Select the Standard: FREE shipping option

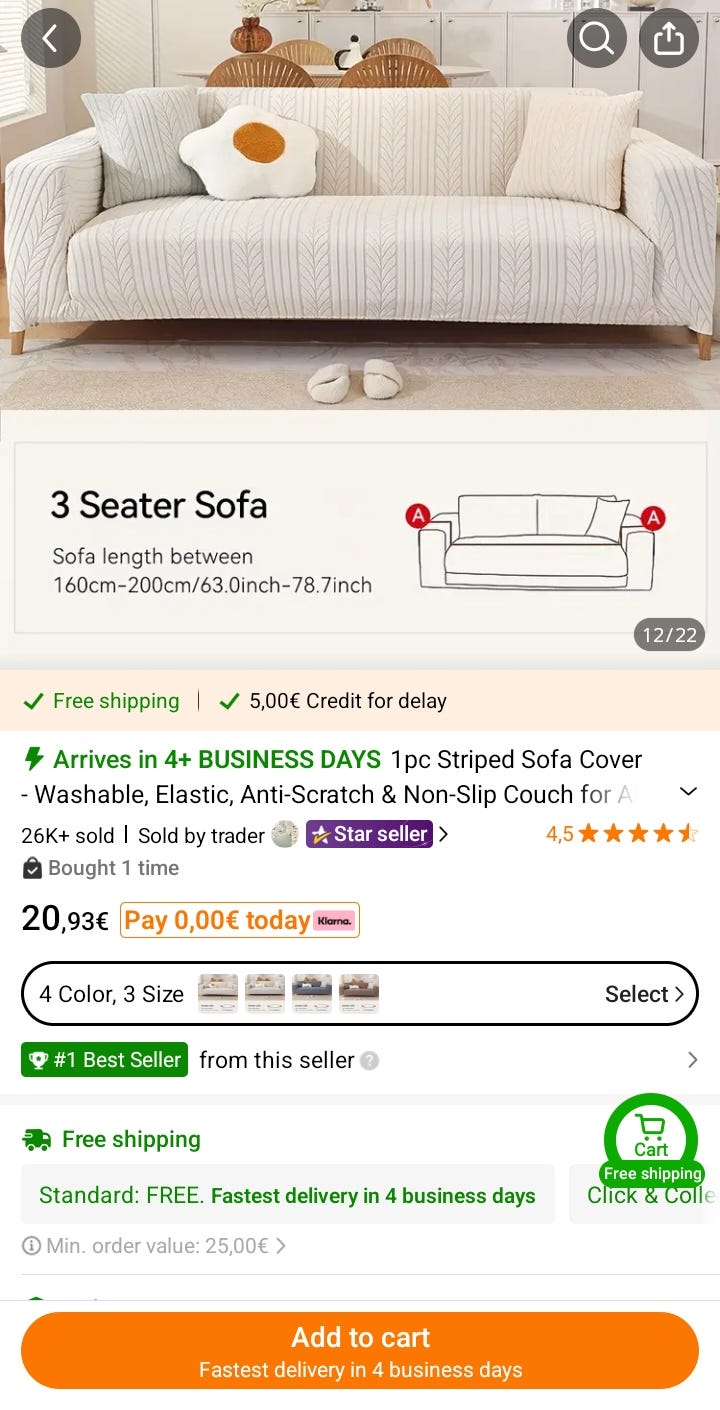coord(287,1195)
